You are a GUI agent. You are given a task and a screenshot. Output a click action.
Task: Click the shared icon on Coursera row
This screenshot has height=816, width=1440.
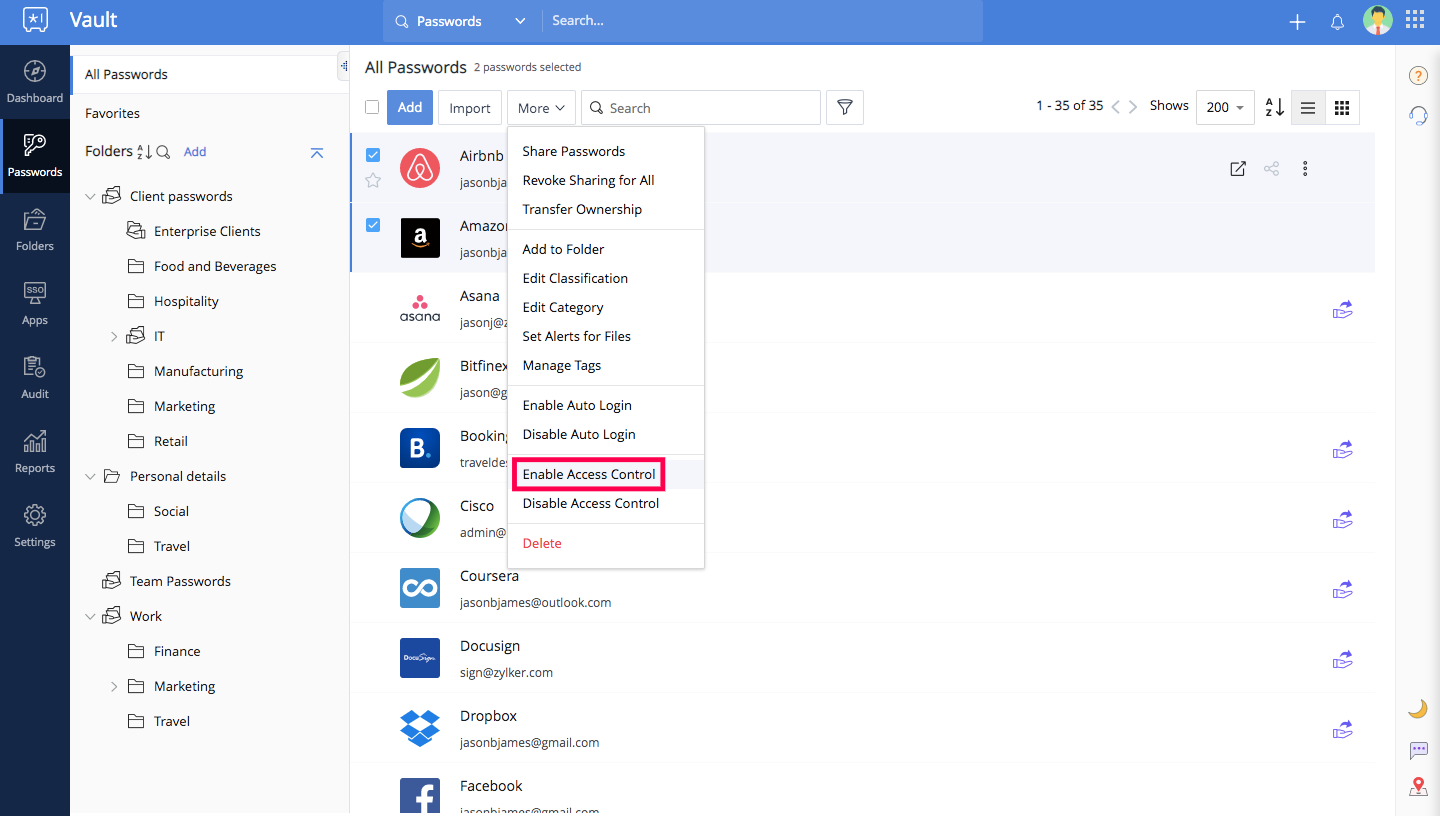pyautogui.click(x=1342, y=590)
